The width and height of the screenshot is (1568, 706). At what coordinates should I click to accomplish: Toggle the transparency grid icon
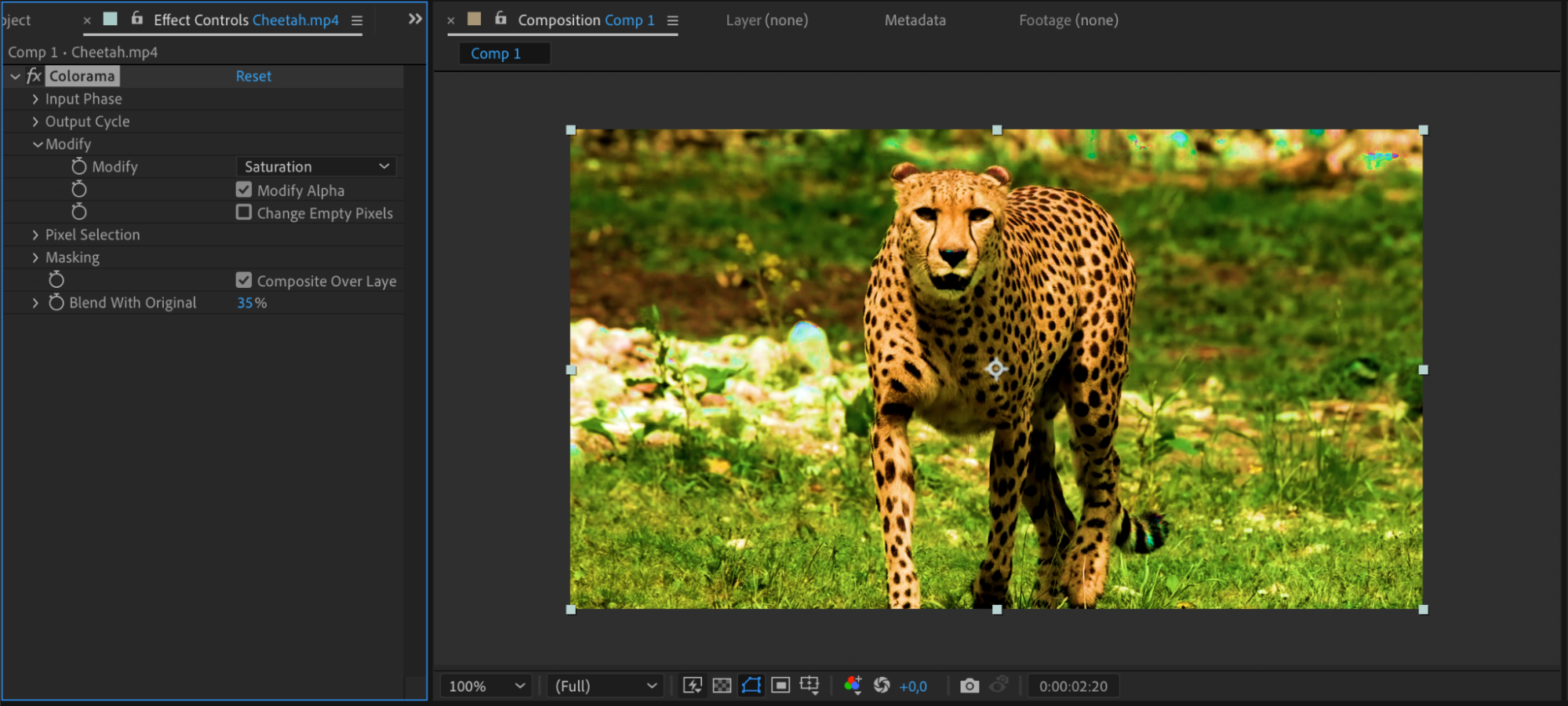722,686
